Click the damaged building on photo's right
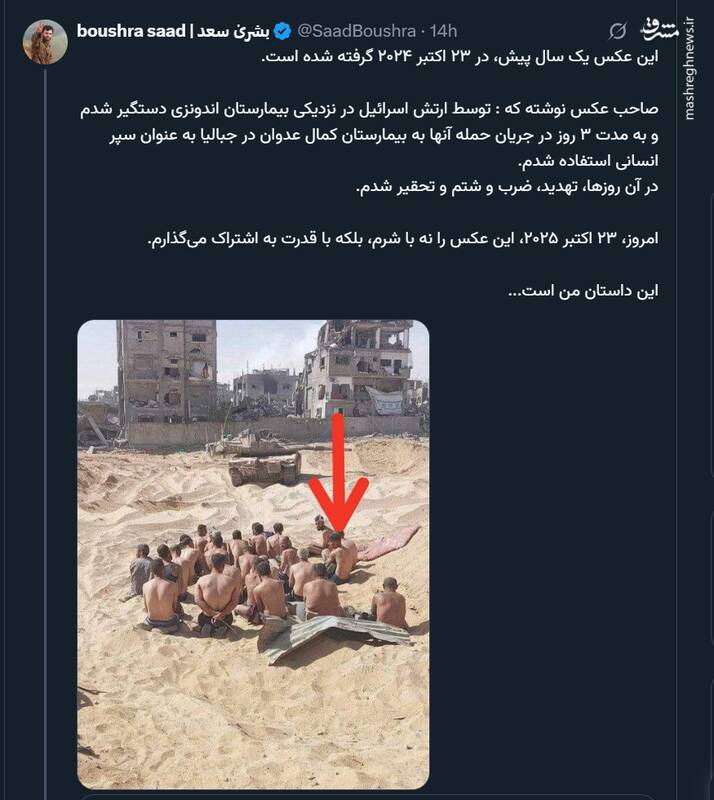 [359, 368]
